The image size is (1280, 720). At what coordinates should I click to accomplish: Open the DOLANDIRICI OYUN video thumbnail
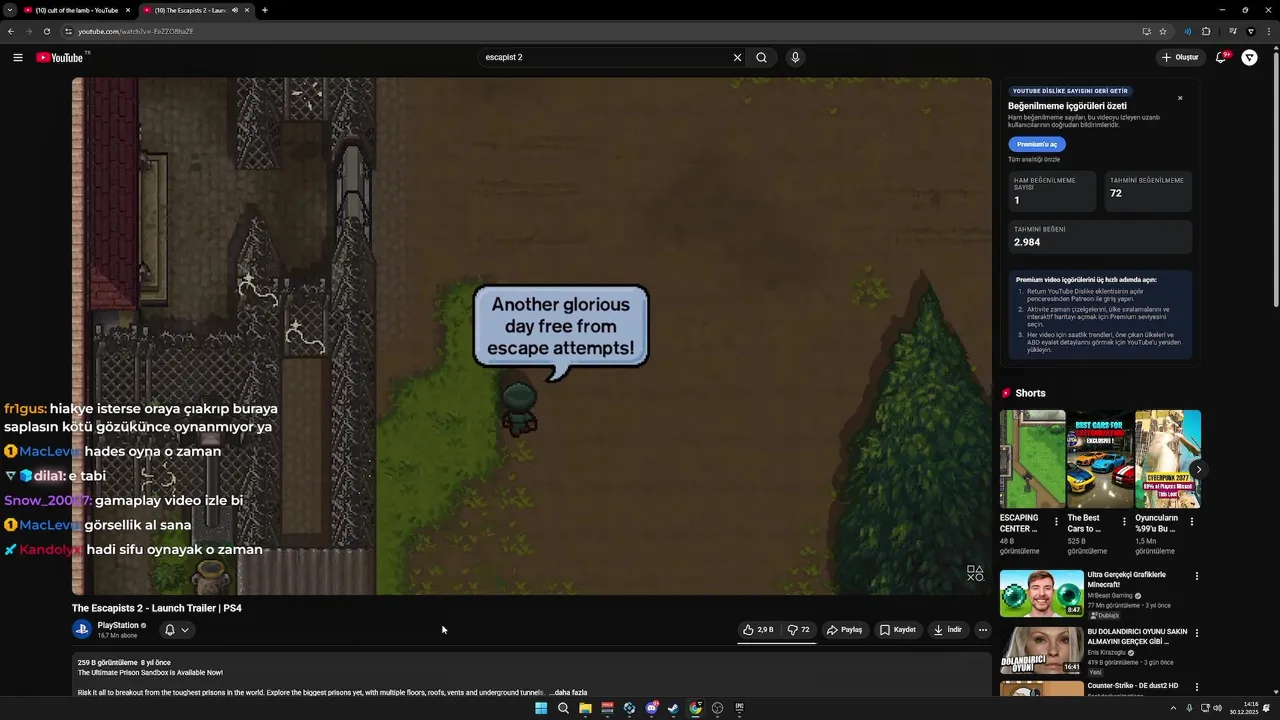click(x=1042, y=650)
